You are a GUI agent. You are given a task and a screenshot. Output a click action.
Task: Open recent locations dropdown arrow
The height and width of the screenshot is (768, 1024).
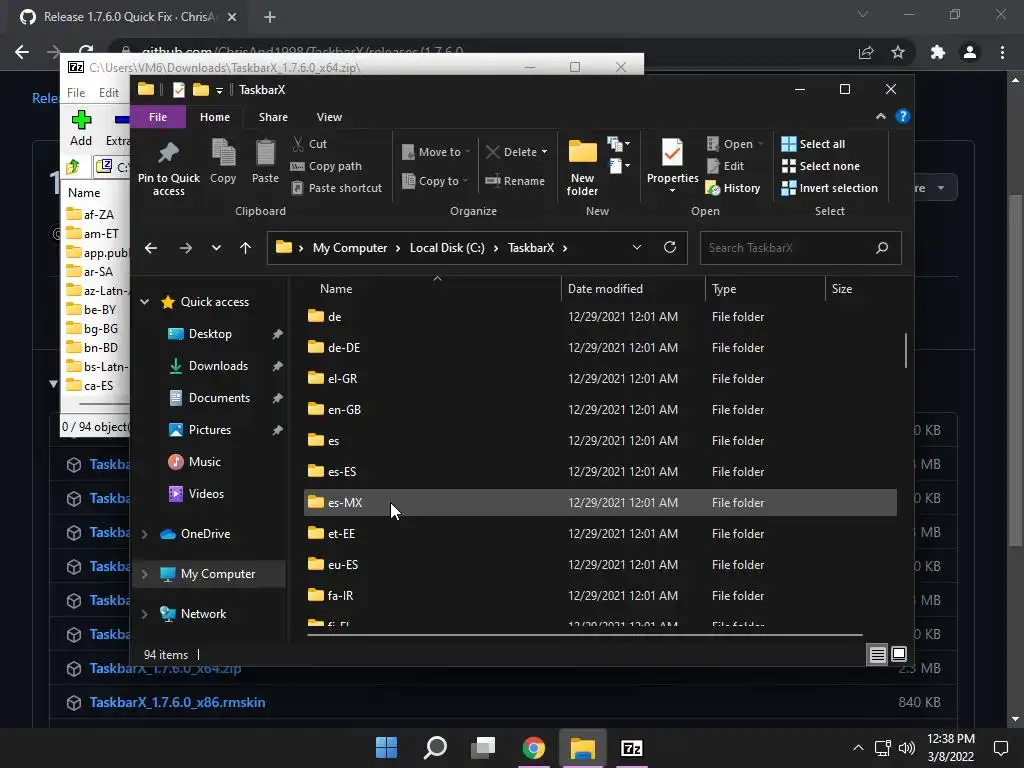pos(216,248)
